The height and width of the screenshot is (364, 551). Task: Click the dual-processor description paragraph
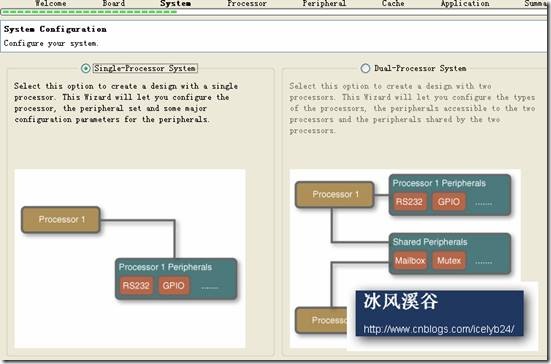tap(412, 108)
